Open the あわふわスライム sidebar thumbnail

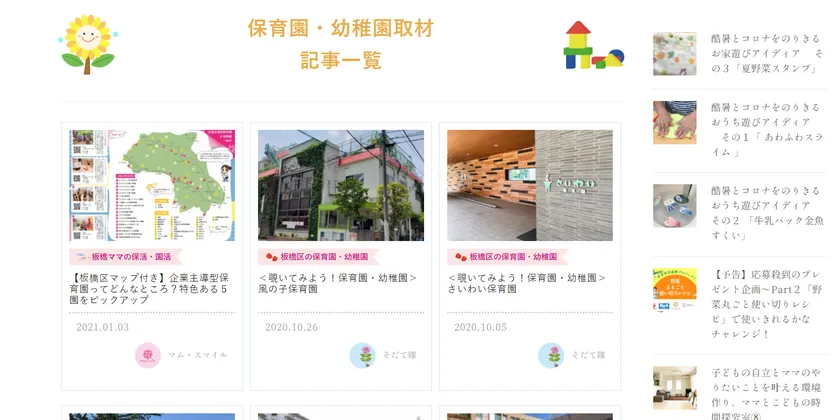pyautogui.click(x=674, y=122)
